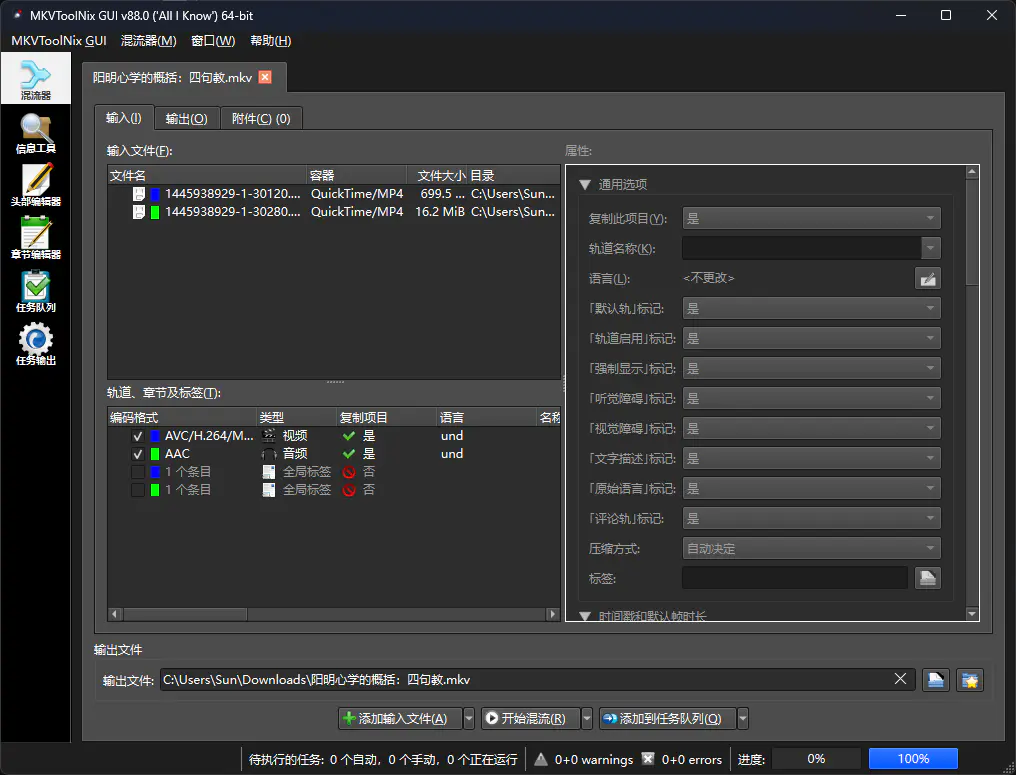The image size is (1016, 775).
Task: Click the 添加输入文件(A) button
Action: [x=399, y=718]
